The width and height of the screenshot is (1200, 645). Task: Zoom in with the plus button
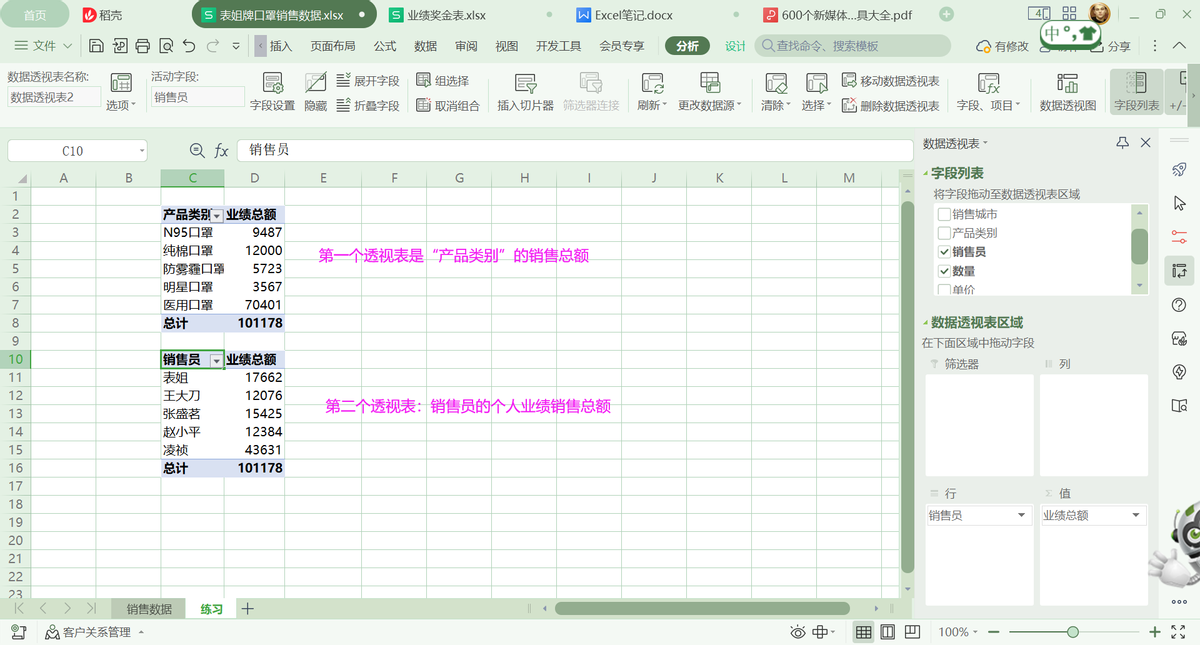[x=1155, y=632]
